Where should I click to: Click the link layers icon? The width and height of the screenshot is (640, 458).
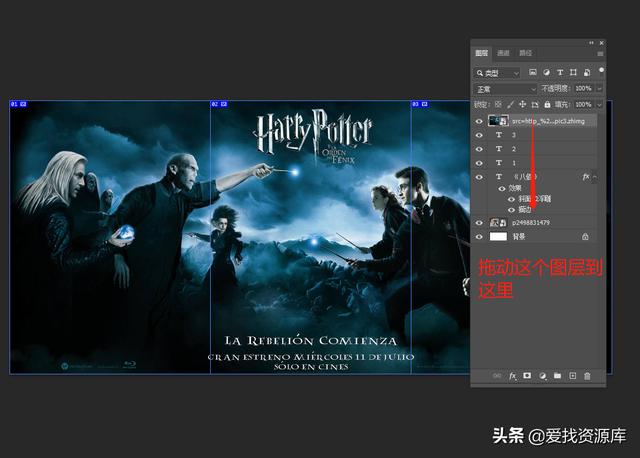click(x=497, y=376)
